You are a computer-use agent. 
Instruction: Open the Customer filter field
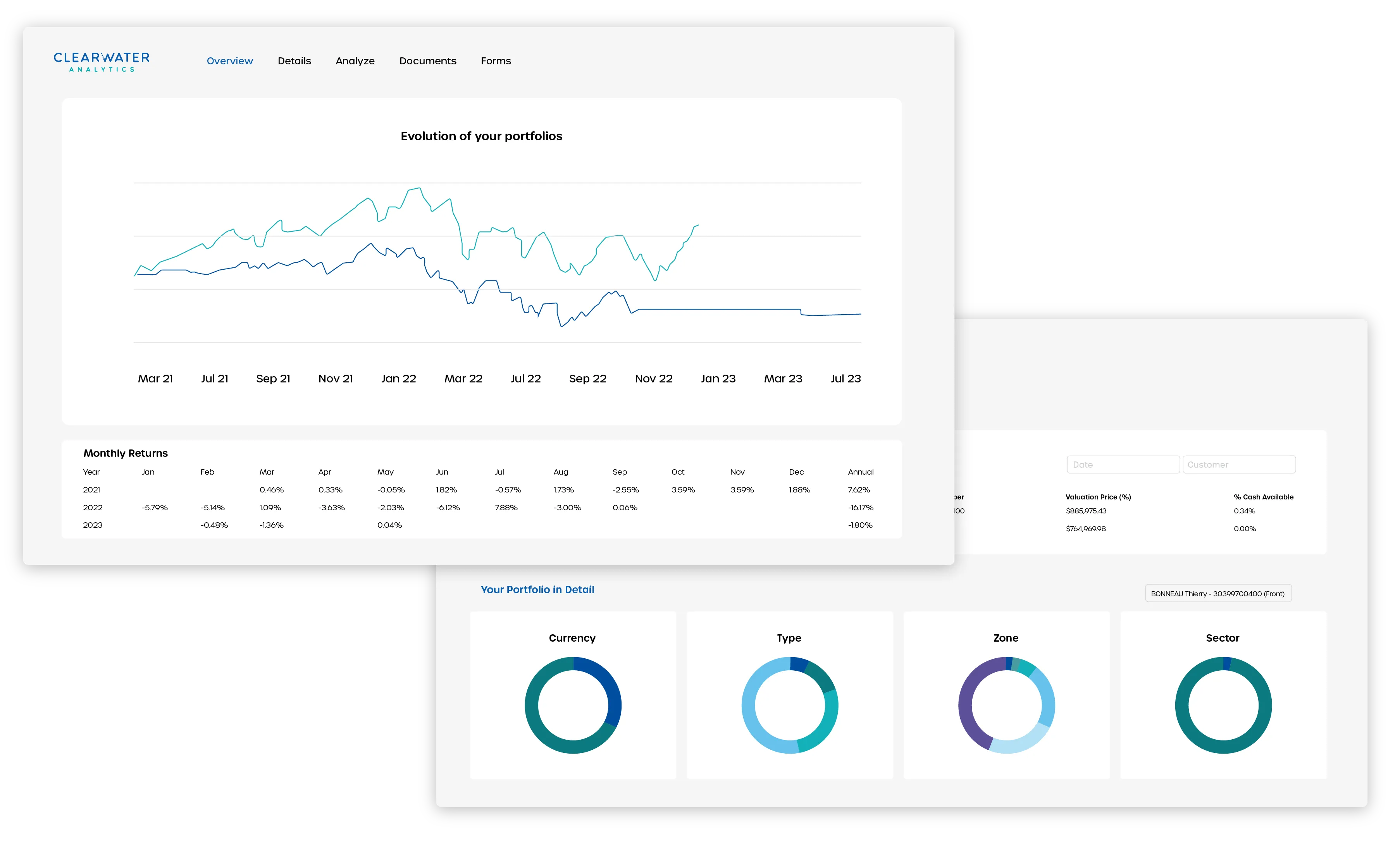click(x=1239, y=464)
